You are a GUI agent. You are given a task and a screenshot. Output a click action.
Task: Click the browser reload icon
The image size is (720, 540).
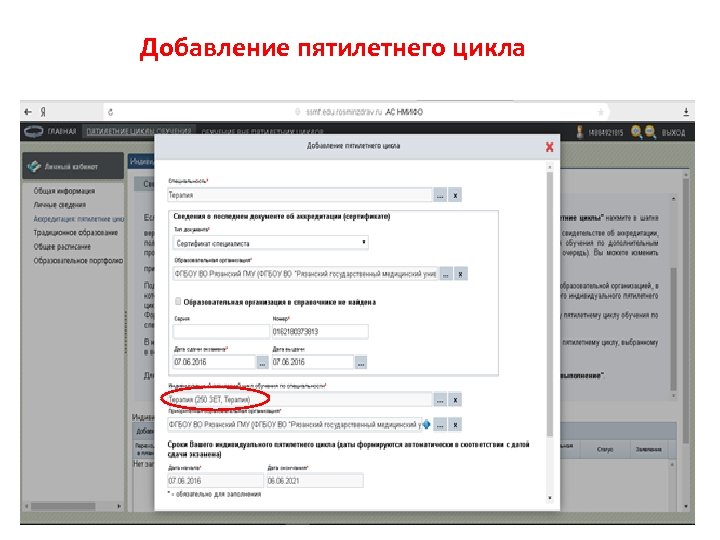(111, 112)
